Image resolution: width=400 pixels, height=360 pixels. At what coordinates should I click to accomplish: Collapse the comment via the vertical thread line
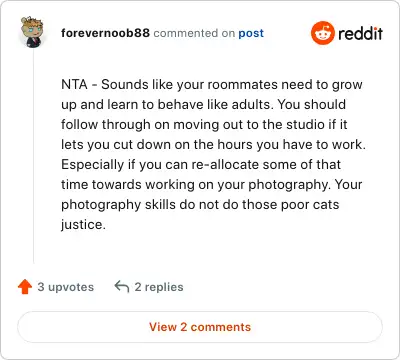(33, 156)
